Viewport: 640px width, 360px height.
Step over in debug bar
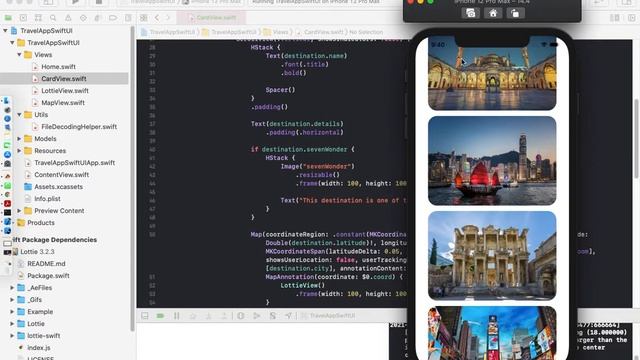click(x=193, y=316)
